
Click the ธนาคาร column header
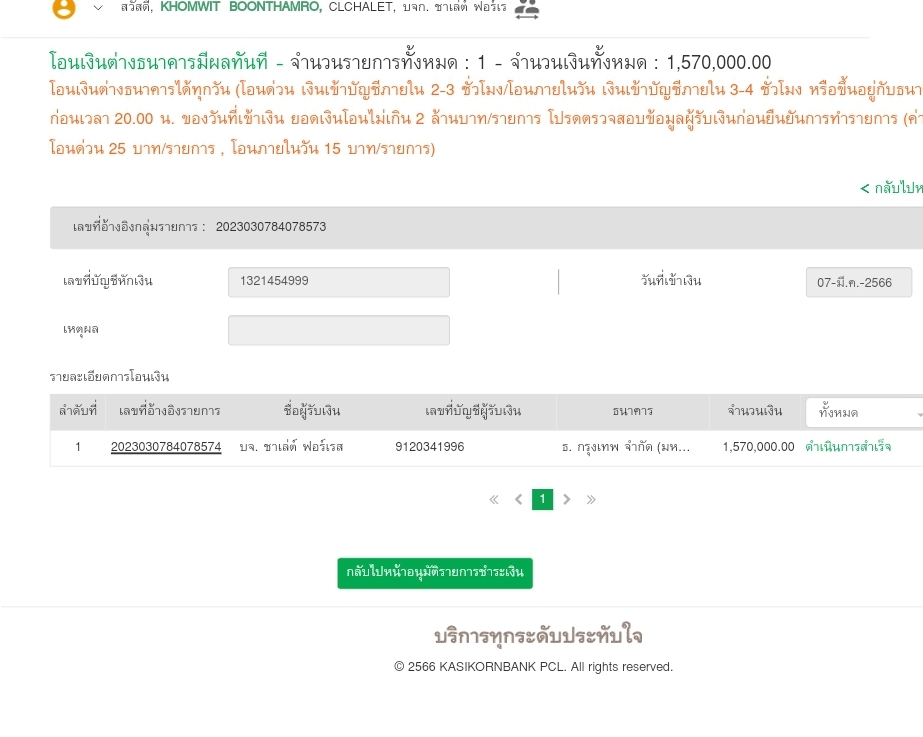point(633,411)
